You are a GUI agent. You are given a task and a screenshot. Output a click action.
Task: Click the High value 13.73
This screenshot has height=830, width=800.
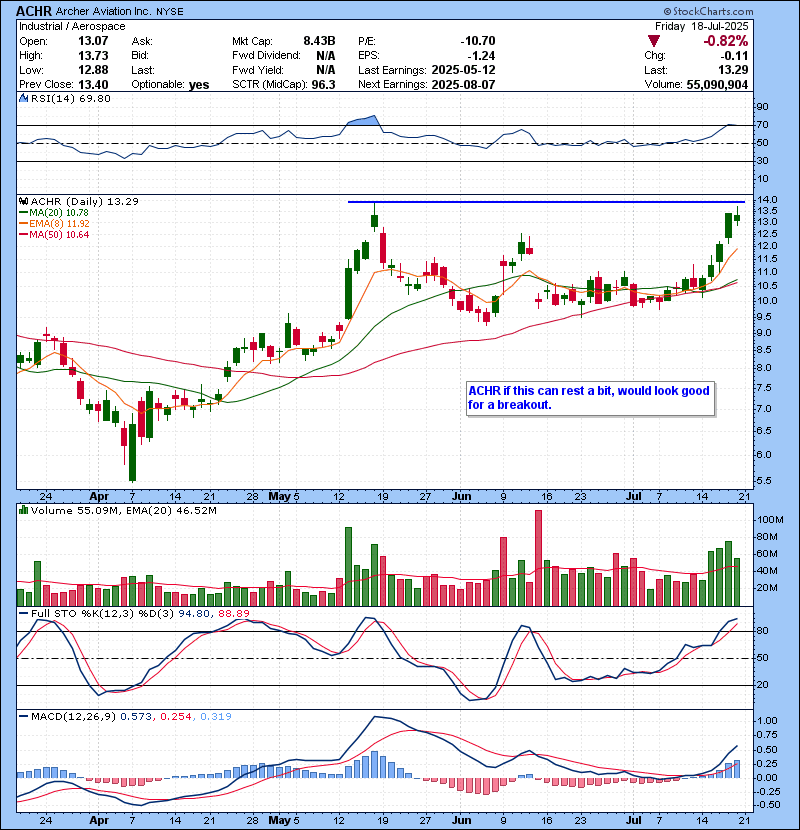[x=93, y=56]
